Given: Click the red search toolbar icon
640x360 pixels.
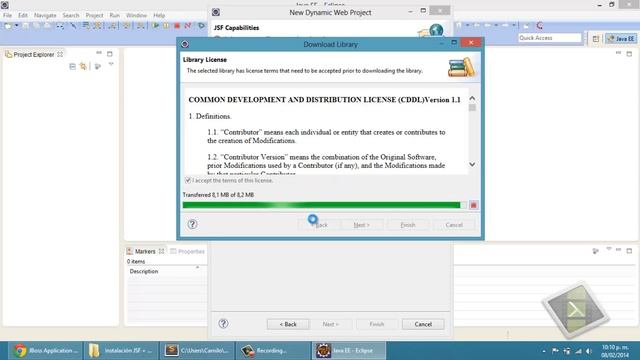Looking at the screenshot, I should (540, 26).
